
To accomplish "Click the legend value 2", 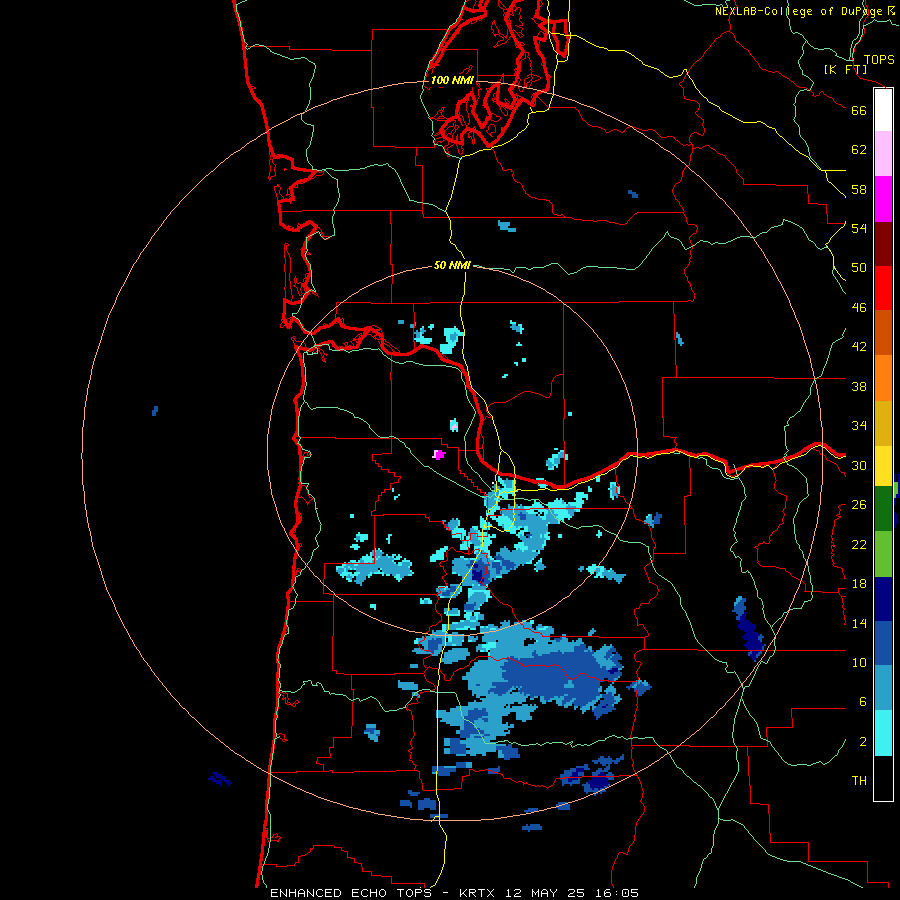I will [x=863, y=742].
